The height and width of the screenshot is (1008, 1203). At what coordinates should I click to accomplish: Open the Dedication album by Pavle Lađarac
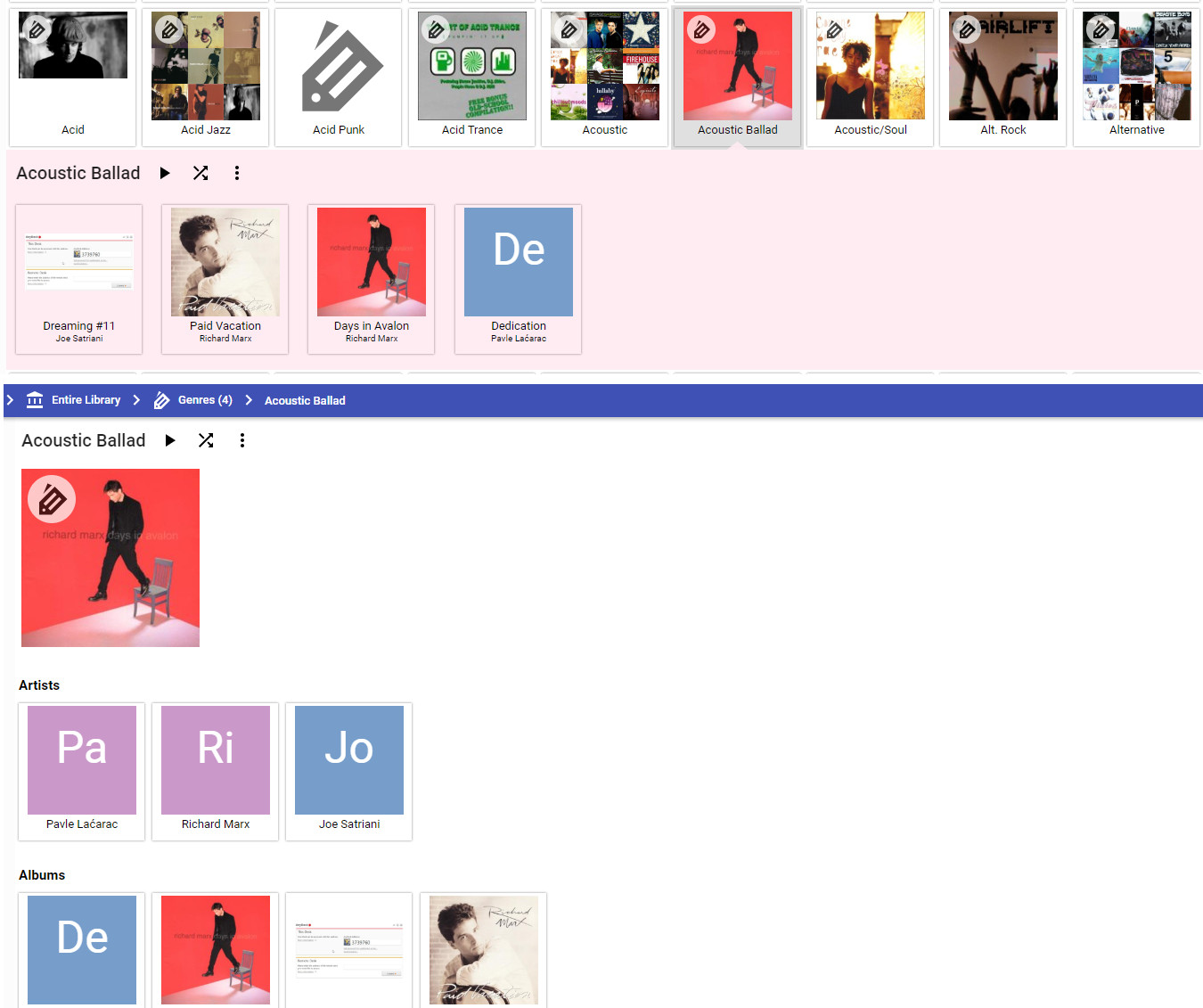tap(519, 278)
